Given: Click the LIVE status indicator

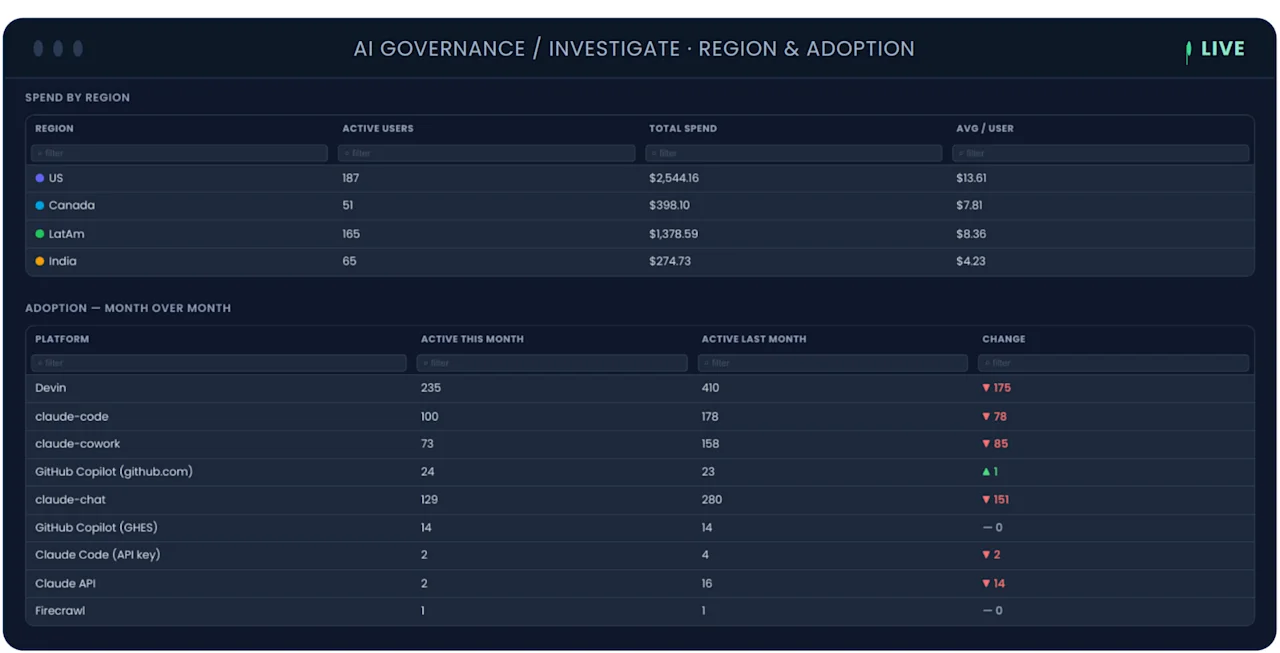Looking at the screenshot, I should [x=1216, y=49].
